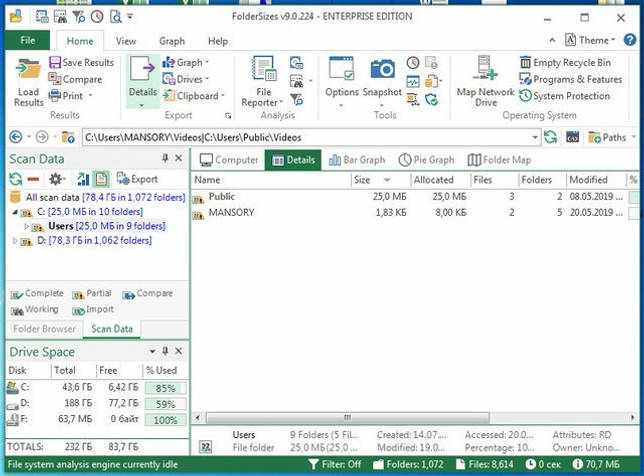Select All scan data tree root

pos(97,197)
